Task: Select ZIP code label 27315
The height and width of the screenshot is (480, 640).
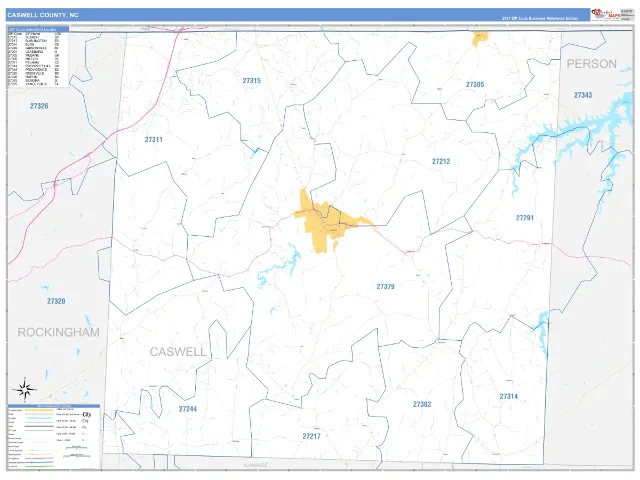Action: (x=251, y=81)
